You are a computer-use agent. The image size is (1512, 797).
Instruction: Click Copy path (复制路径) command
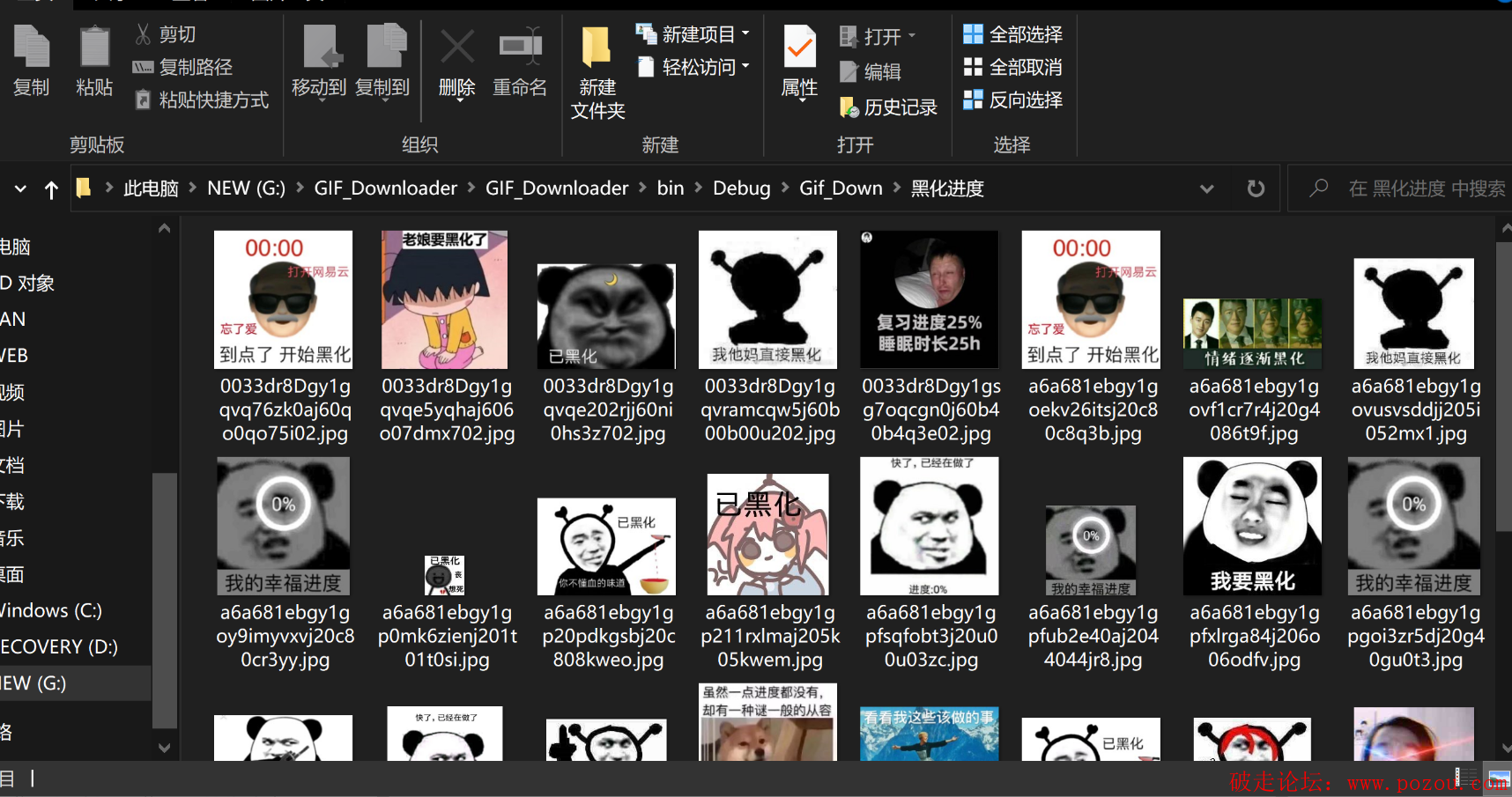(182, 67)
